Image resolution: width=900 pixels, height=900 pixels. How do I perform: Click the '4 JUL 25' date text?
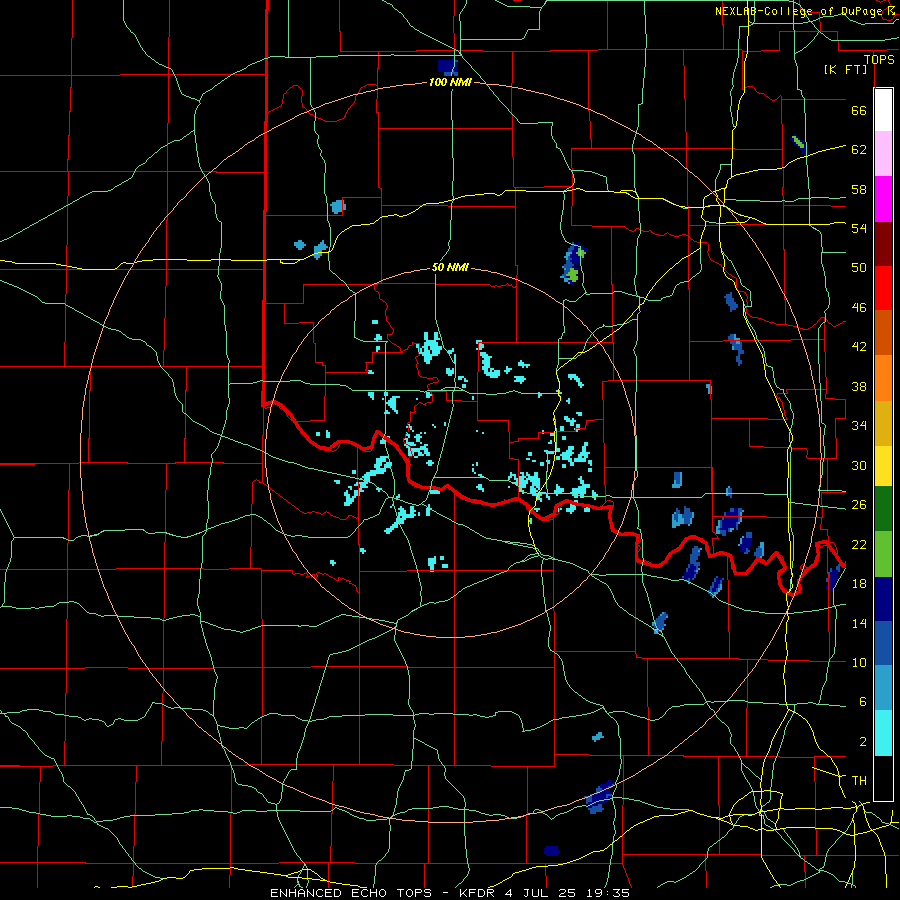[x=541, y=893]
